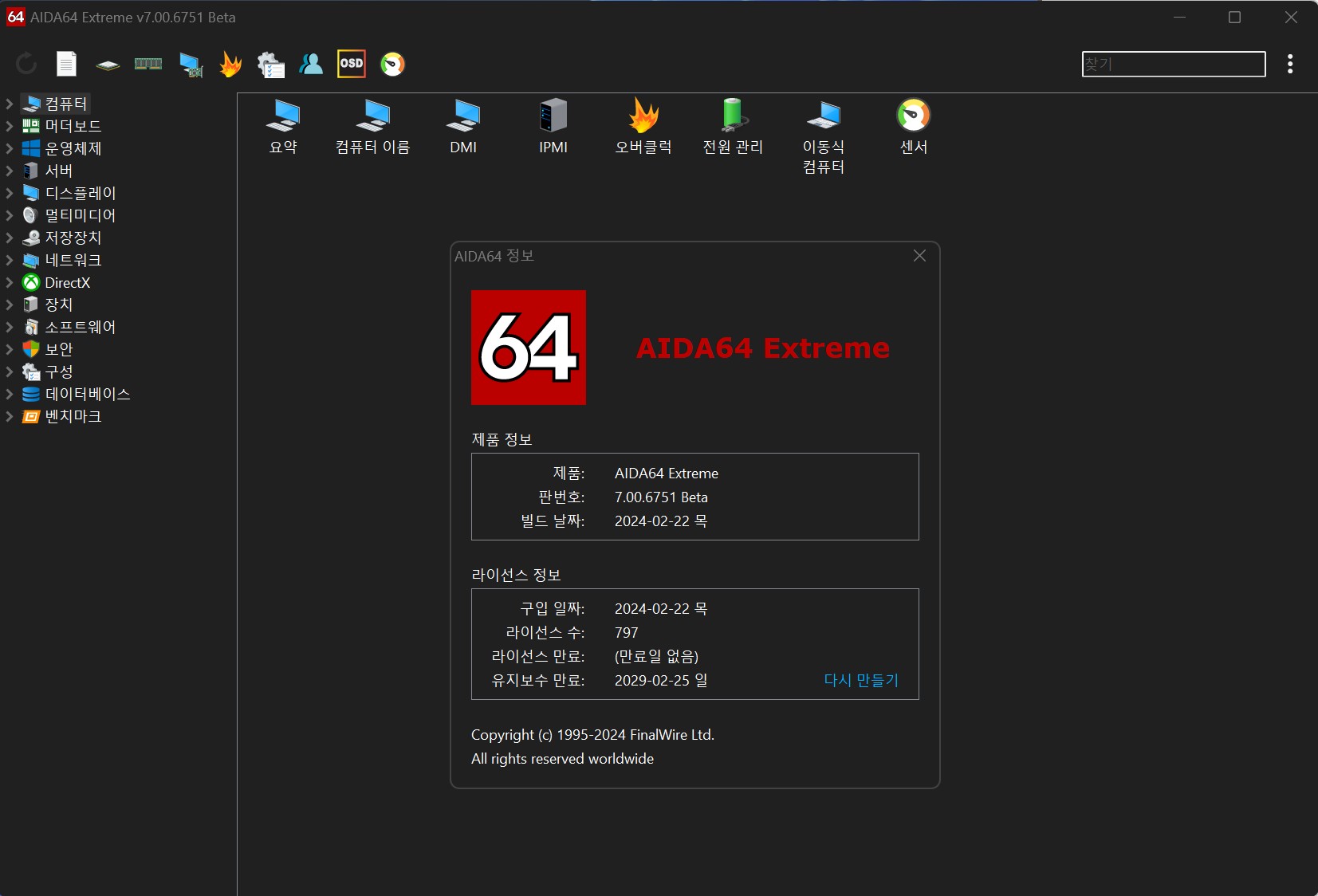The image size is (1318, 896).
Task: Expand the 서버 tree node arrow
Action: click(x=10, y=171)
